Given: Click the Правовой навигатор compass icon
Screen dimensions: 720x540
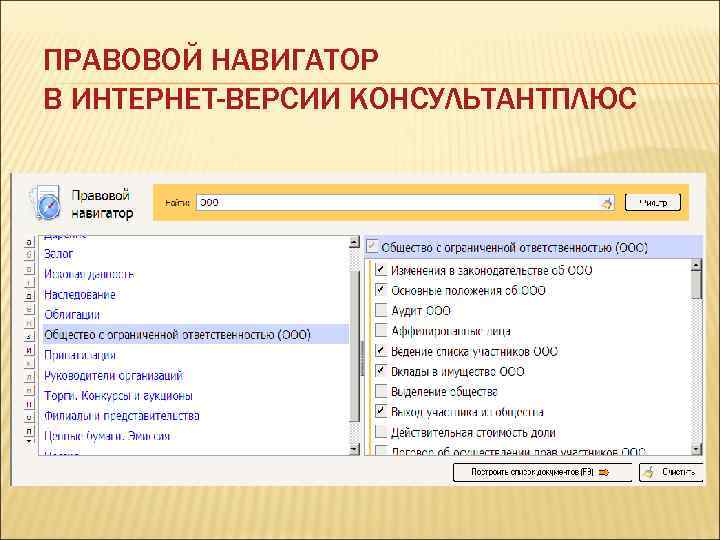Looking at the screenshot, I should [47, 203].
